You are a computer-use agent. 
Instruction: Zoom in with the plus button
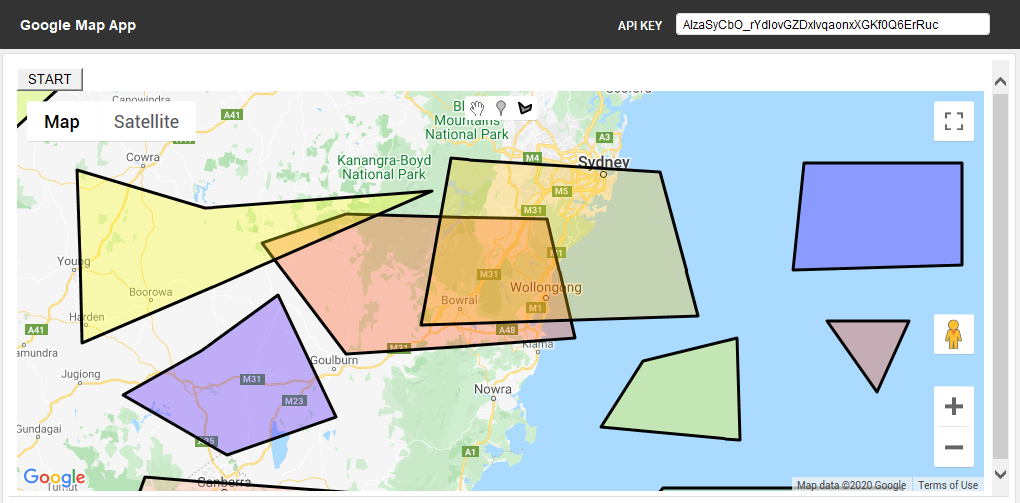click(953, 407)
